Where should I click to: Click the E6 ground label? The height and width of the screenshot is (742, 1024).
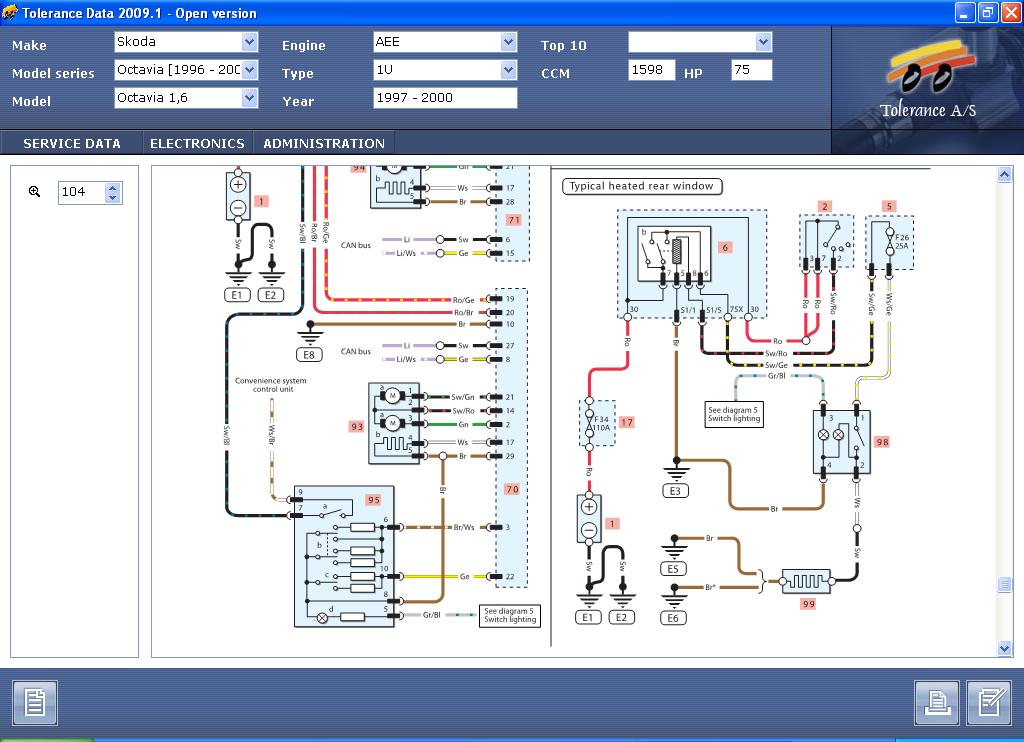(673, 618)
